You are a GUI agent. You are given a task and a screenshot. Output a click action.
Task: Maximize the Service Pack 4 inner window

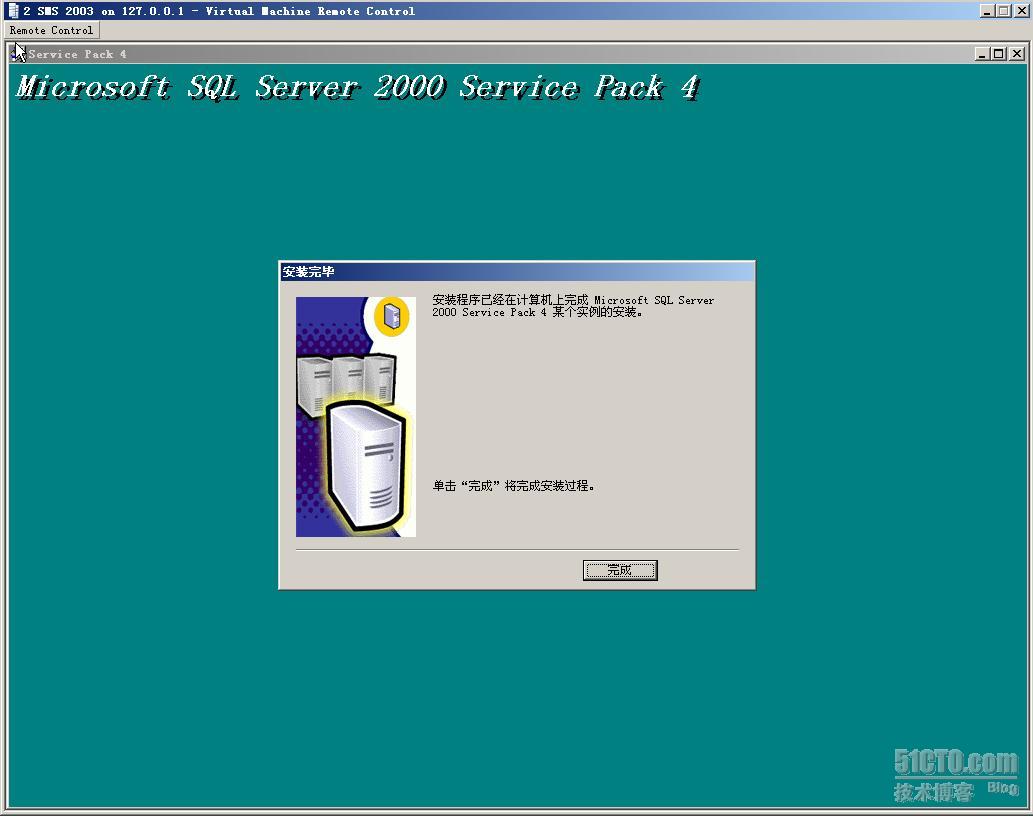point(998,54)
